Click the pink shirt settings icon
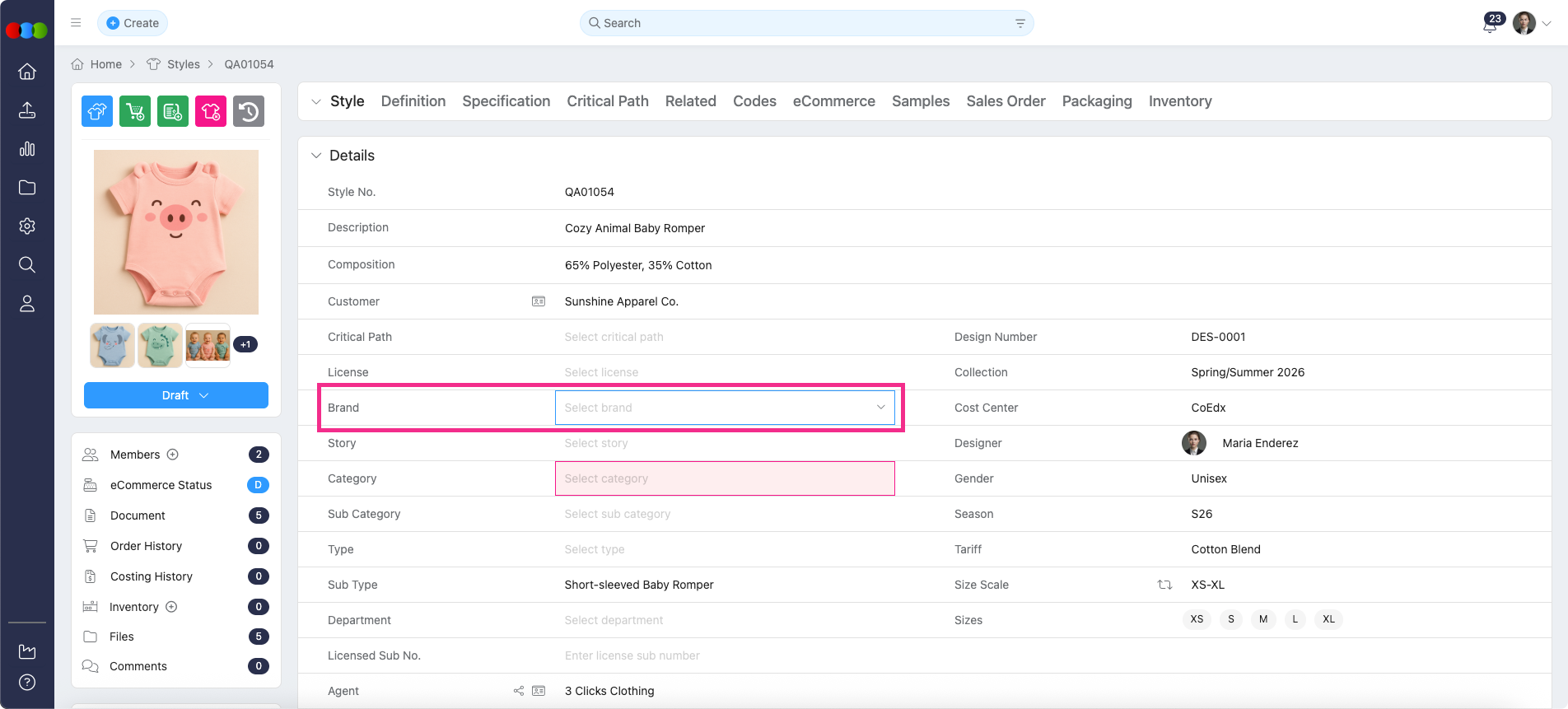Screen dimensions: 1568x709 [x=211, y=111]
